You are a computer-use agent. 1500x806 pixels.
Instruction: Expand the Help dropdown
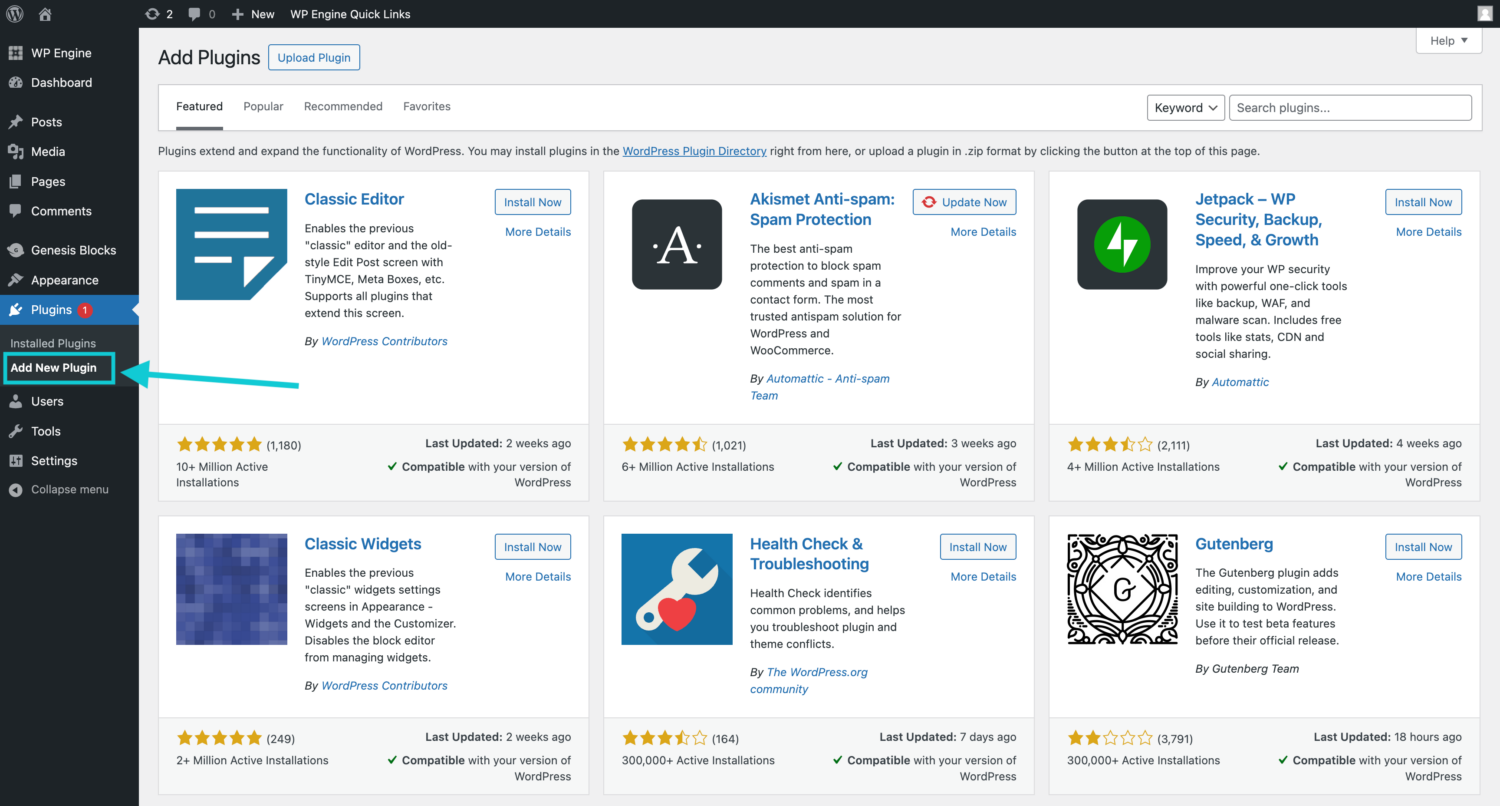tap(1447, 40)
